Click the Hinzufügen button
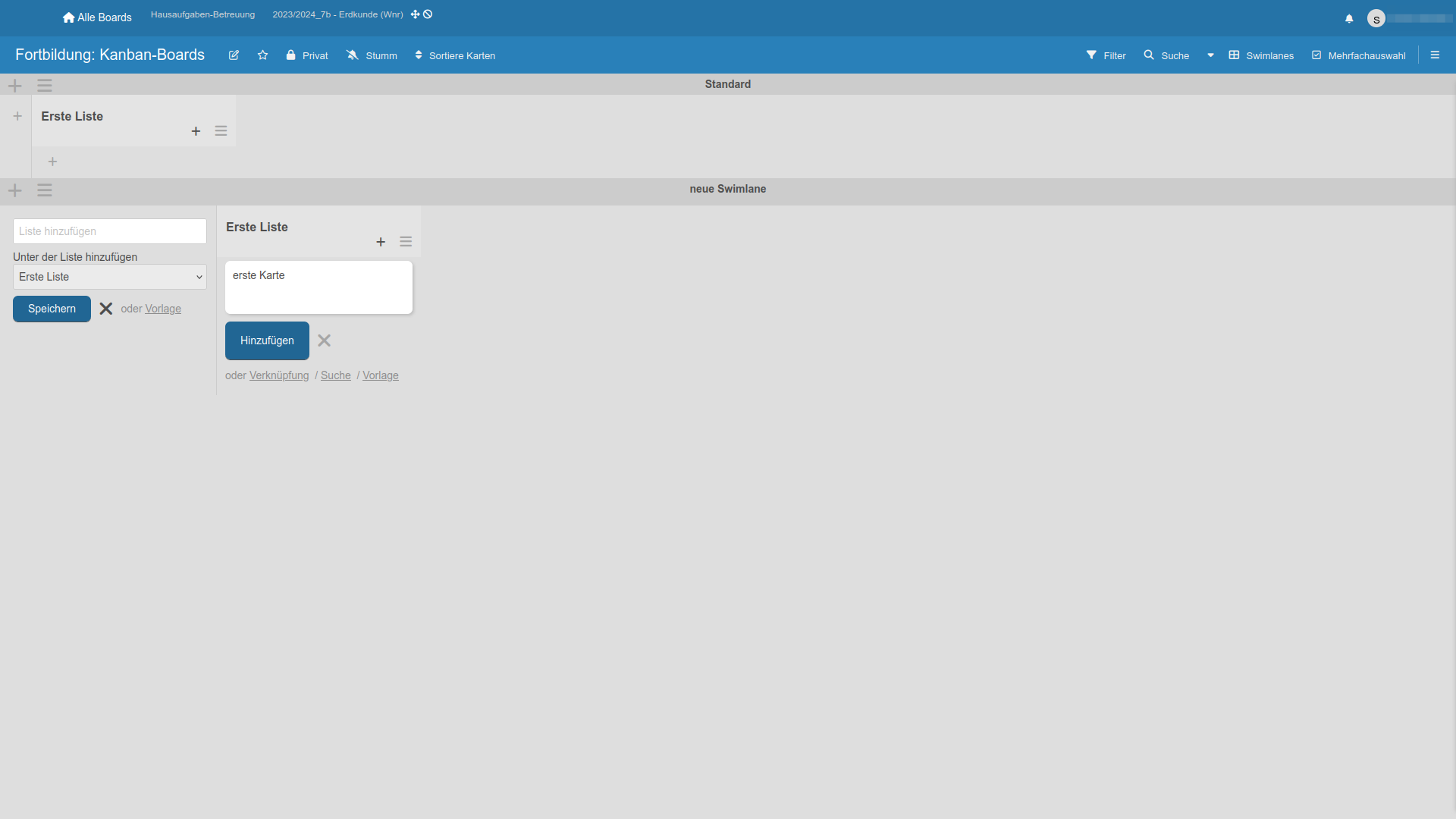 pos(267,340)
